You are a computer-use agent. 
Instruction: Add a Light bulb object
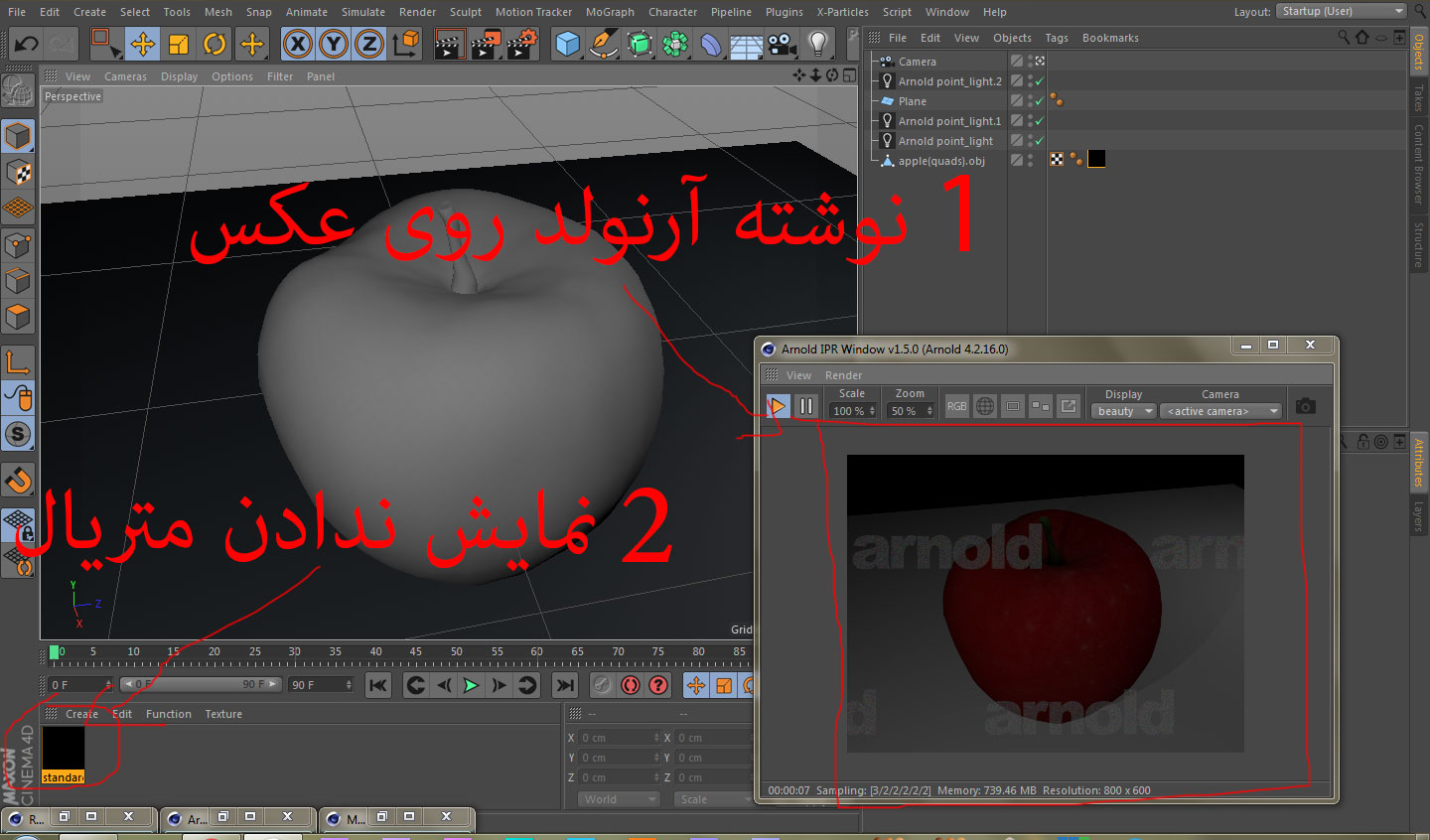pyautogui.click(x=818, y=44)
